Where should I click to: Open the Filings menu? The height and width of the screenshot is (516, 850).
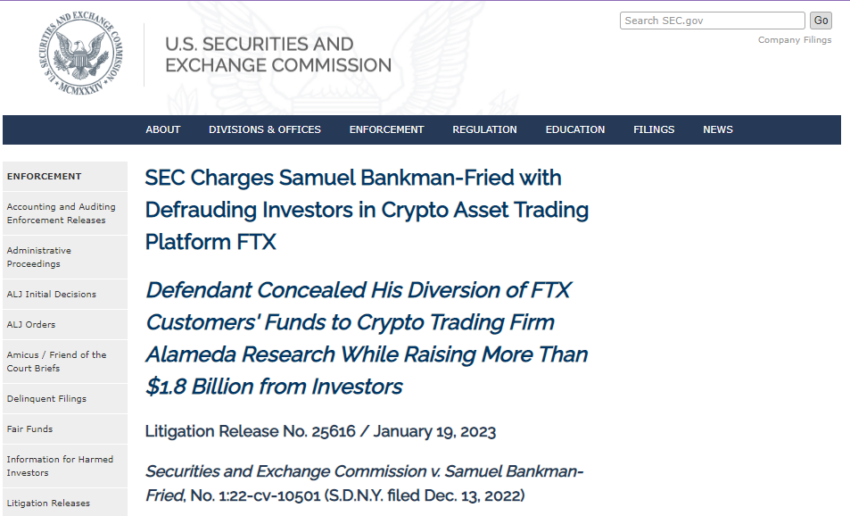[x=654, y=130]
